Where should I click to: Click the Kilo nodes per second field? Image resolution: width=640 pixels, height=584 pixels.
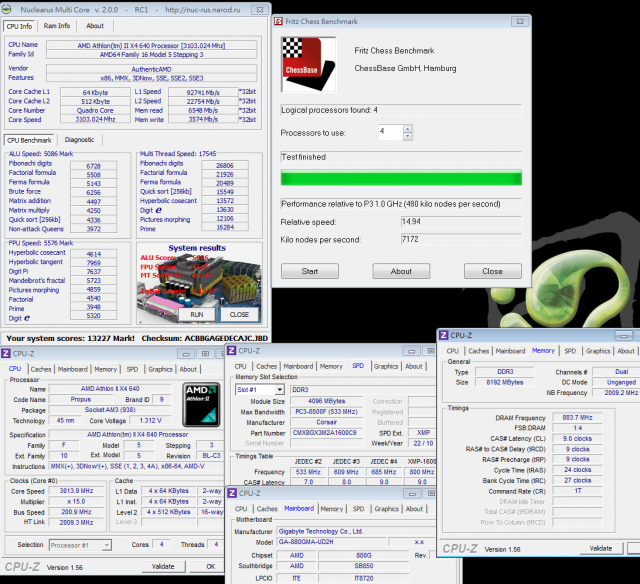pos(461,239)
